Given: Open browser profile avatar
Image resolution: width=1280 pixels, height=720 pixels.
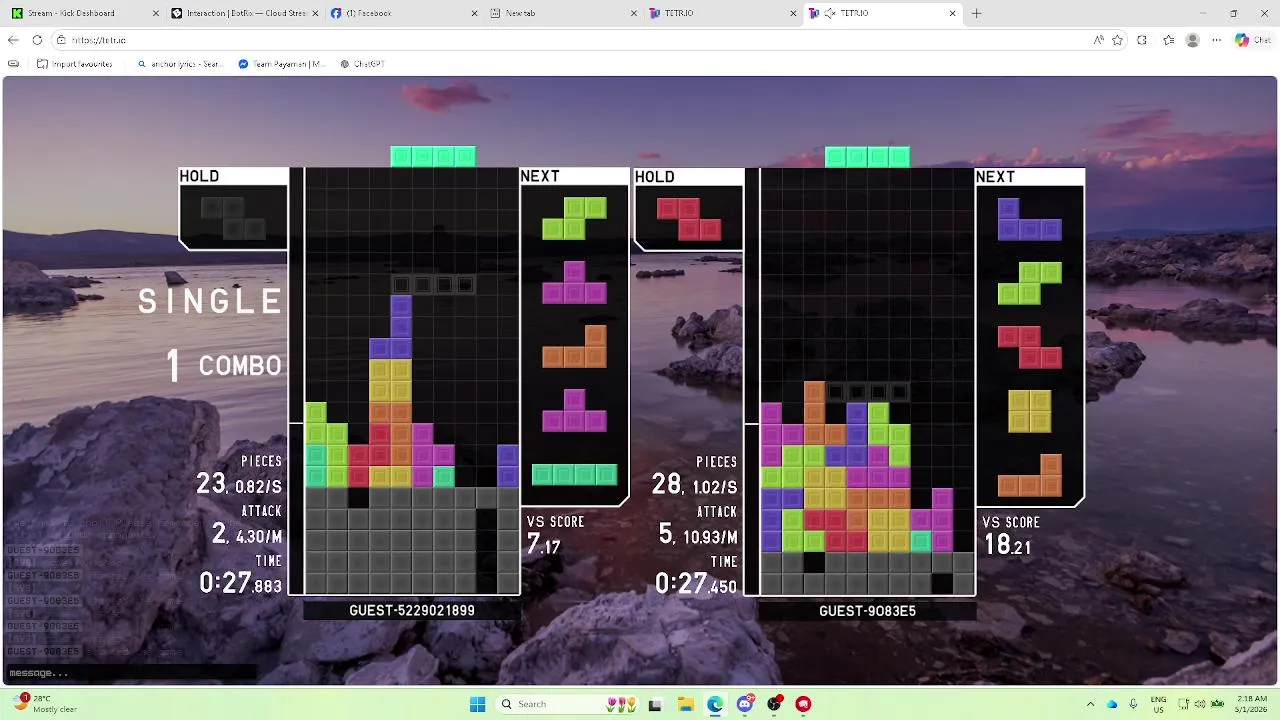Looking at the screenshot, I should click(1192, 40).
